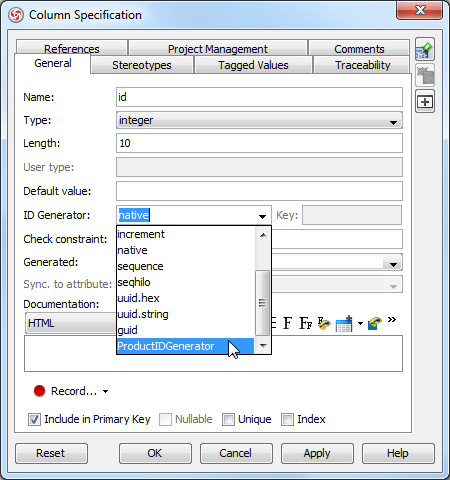The height and width of the screenshot is (480, 450).
Task: Click the font color palette icon
Action: click(x=324, y=323)
